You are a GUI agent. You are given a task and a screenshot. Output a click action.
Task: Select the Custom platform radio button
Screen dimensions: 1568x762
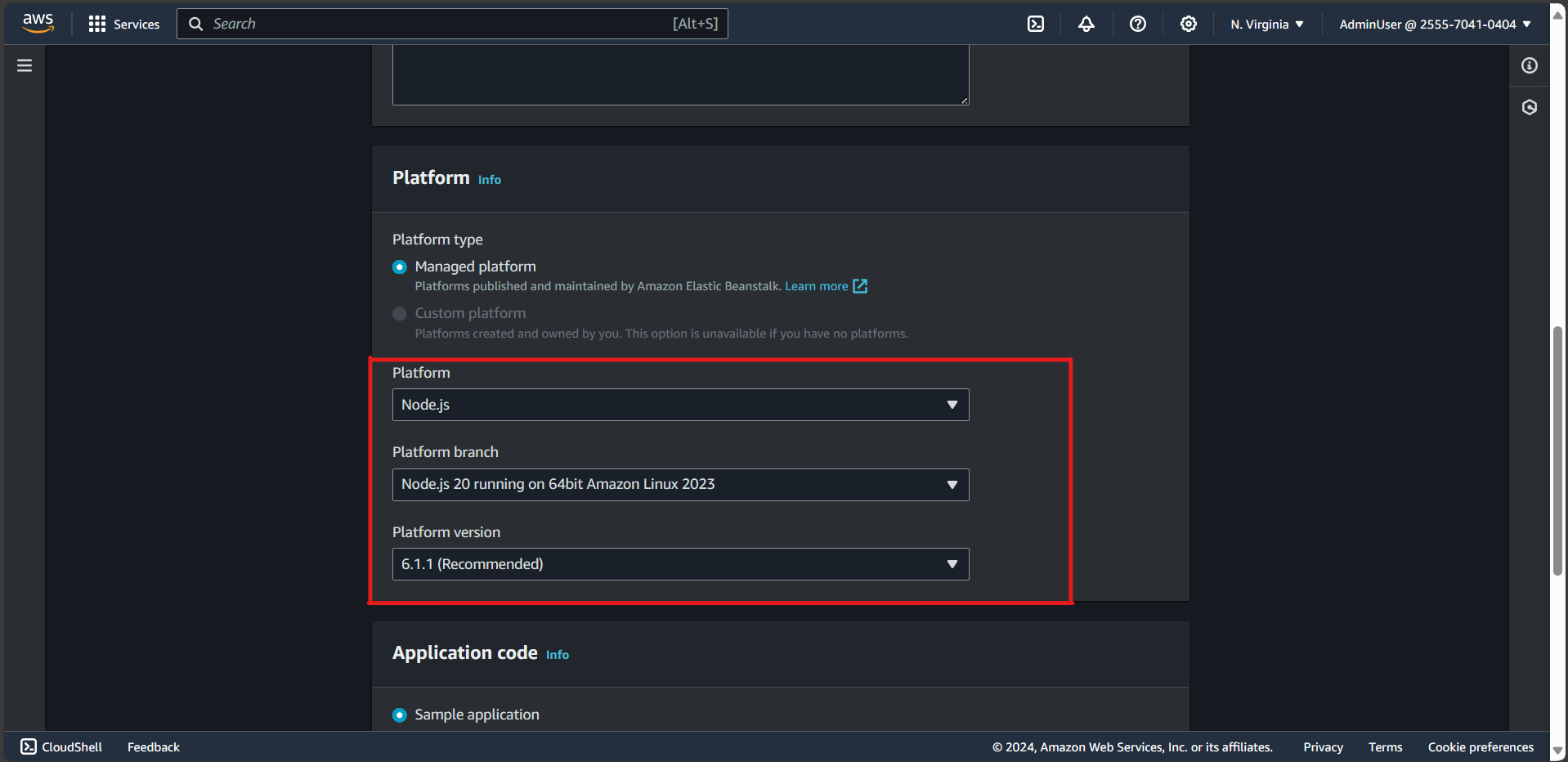click(x=400, y=314)
